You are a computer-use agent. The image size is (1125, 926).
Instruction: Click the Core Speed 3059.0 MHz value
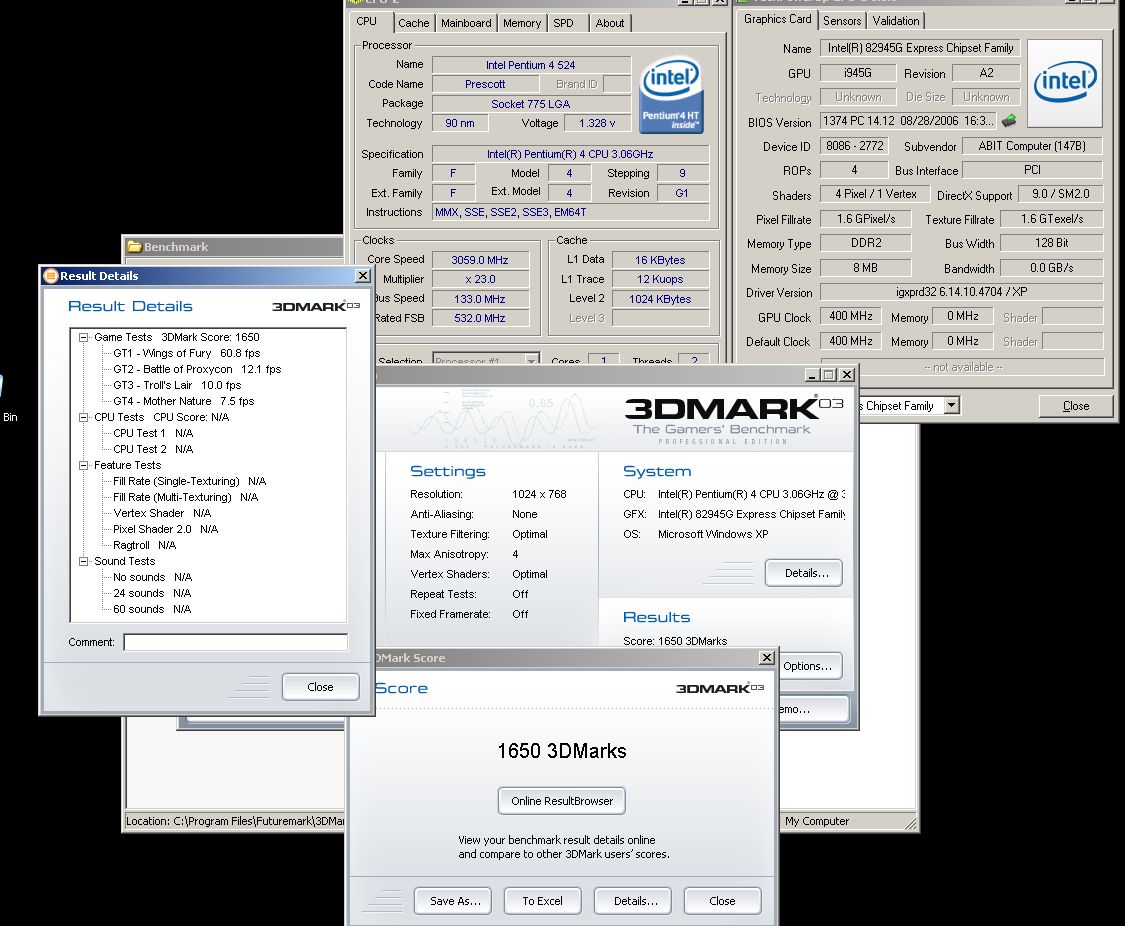click(480, 260)
